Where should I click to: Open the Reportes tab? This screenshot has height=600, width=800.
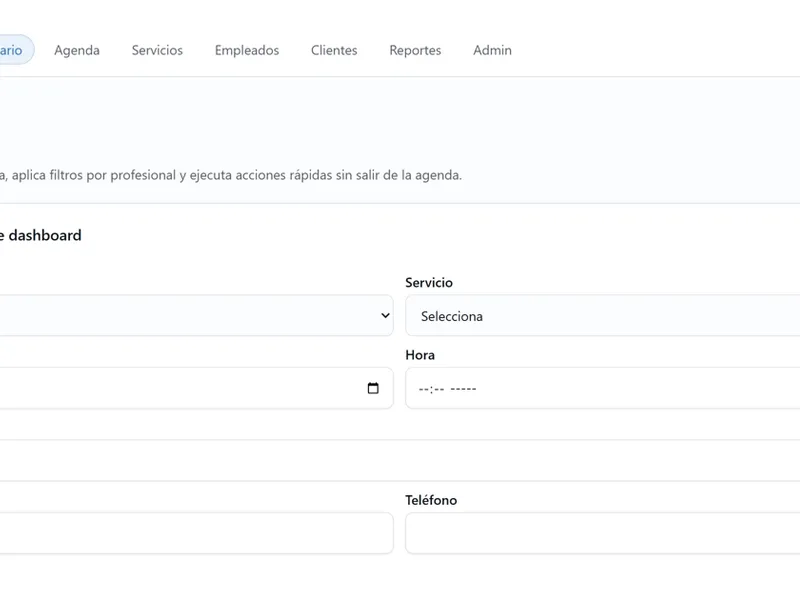coord(415,50)
